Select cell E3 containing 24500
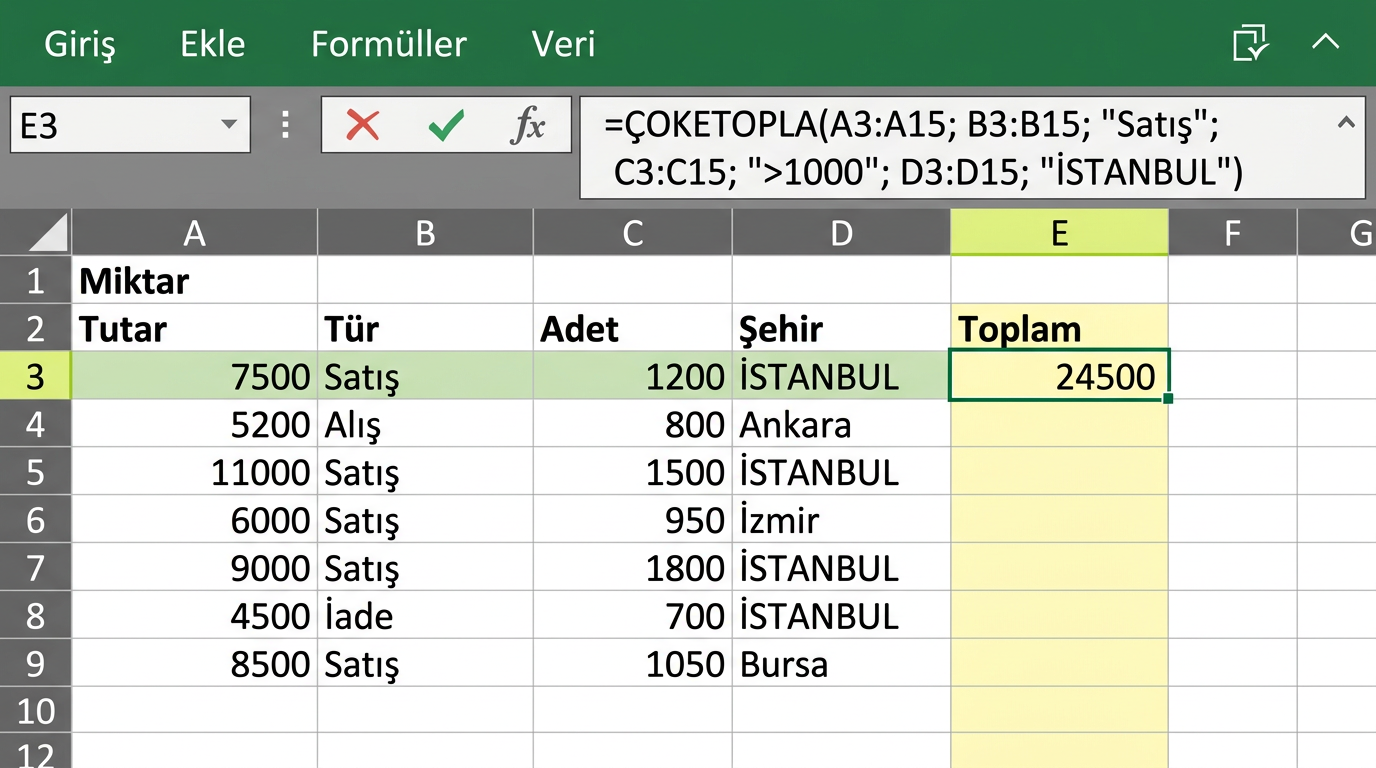 pos(1058,376)
